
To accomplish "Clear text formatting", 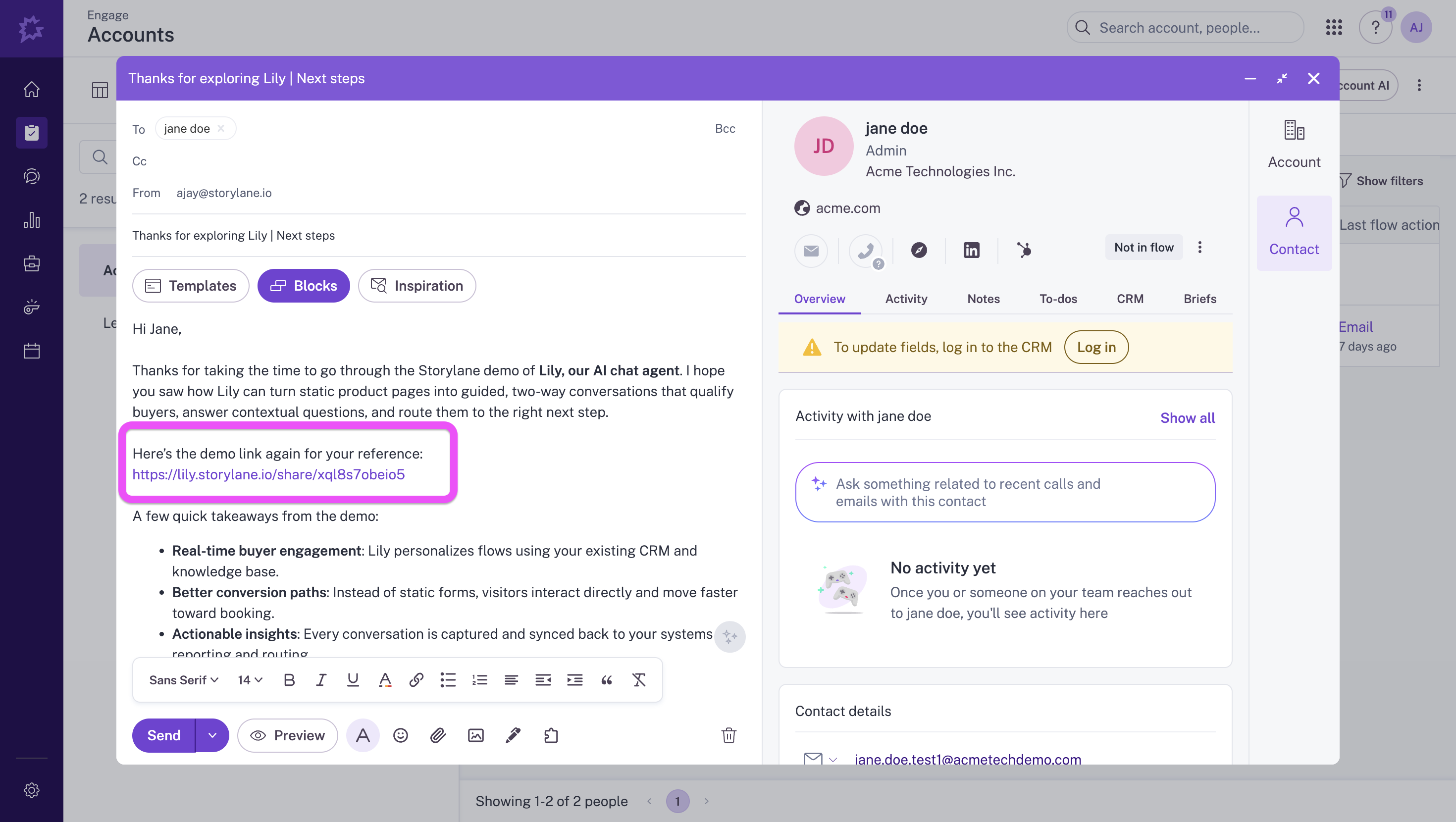I will [x=639, y=680].
